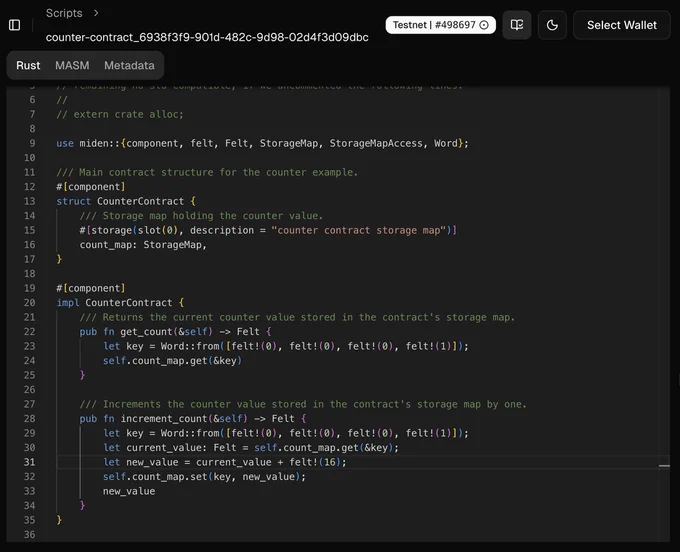Viewport: 680px width, 552px height.
Task: Click the 'impl CounterContract' line
Action: coord(120,303)
